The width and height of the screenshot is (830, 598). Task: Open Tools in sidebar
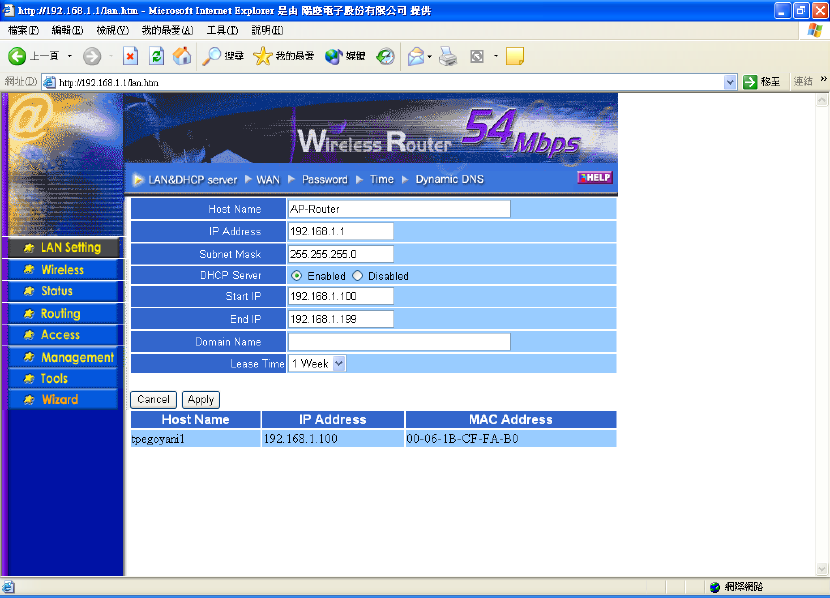(x=63, y=378)
